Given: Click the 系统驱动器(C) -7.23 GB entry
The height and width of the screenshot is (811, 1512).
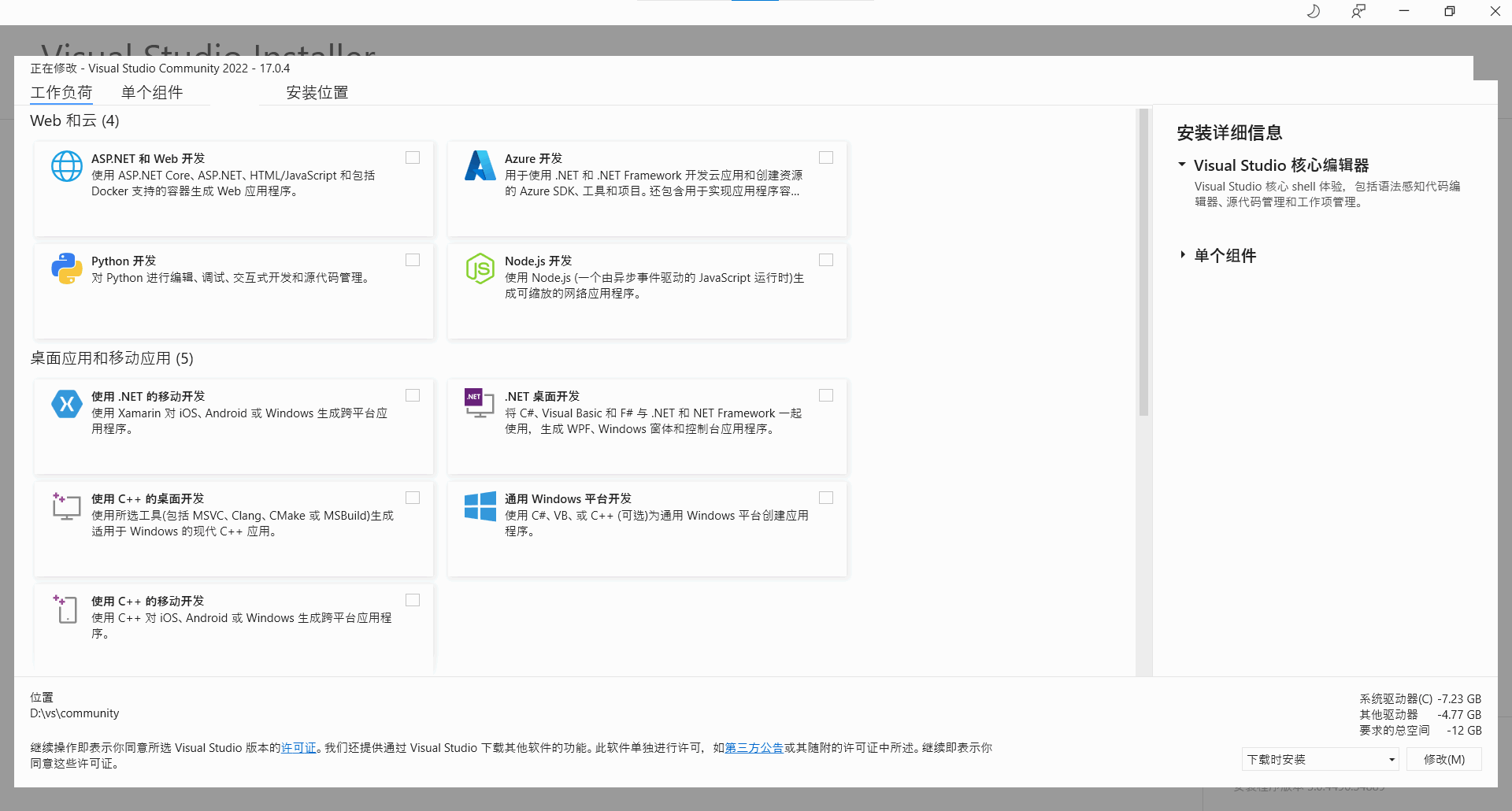Looking at the screenshot, I should (1420, 698).
